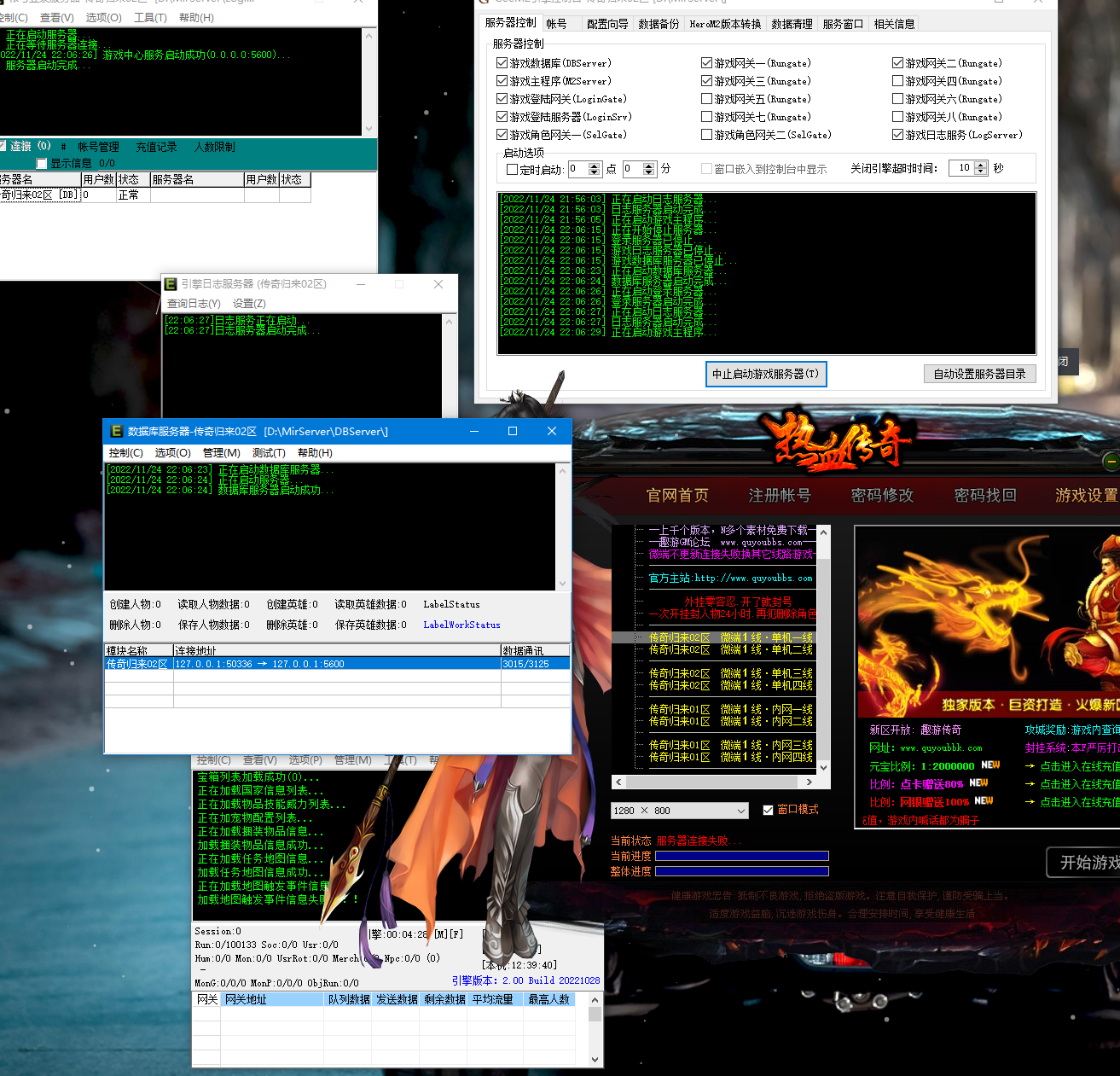This screenshot has width=1120, height=1076.
Task: Uncheck 游戏数据库(DBServer) checkbox
Action: 502,63
